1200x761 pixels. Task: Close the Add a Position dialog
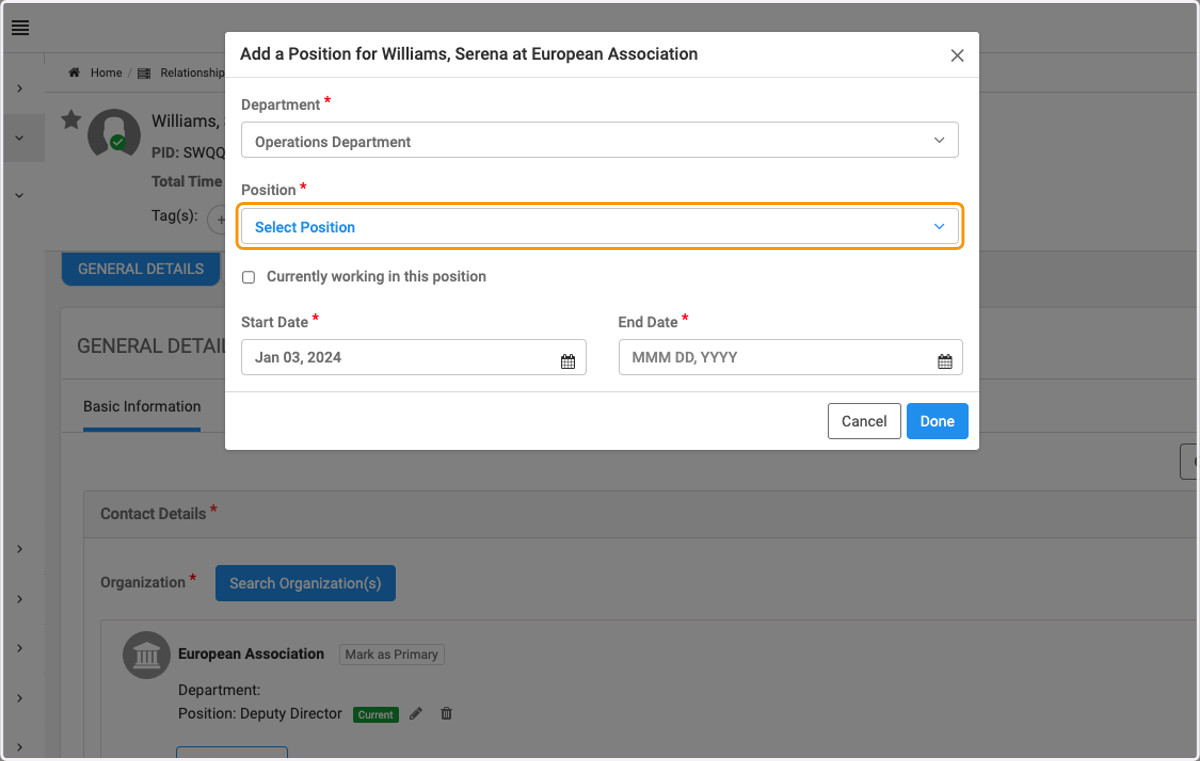click(x=957, y=56)
